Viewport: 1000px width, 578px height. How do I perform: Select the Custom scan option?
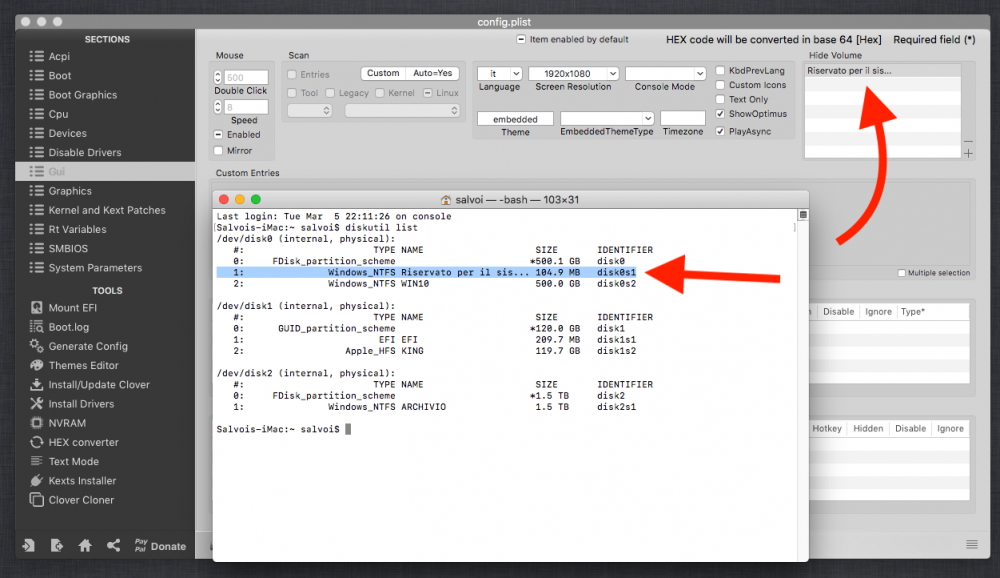click(x=383, y=73)
